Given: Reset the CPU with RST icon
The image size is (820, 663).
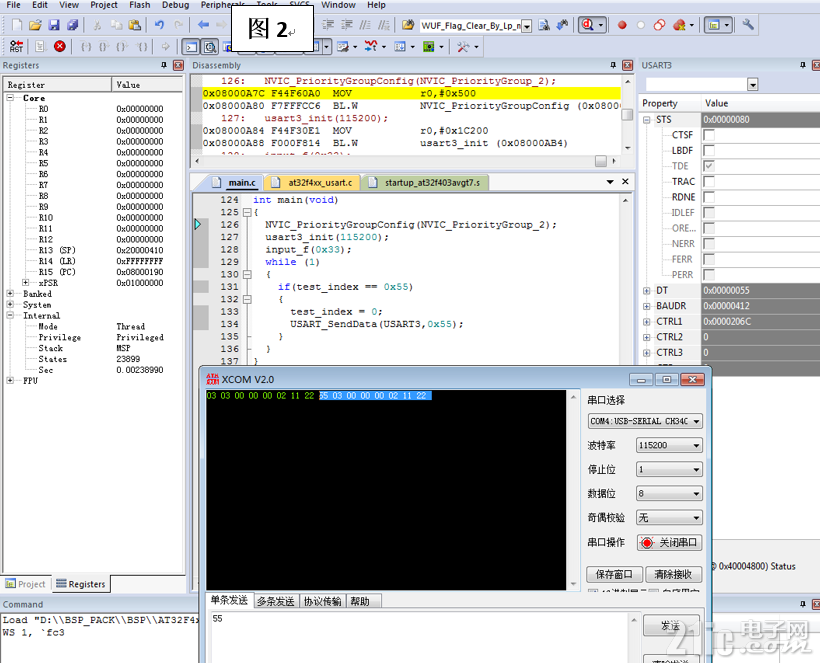Looking at the screenshot, I should coord(16,47).
